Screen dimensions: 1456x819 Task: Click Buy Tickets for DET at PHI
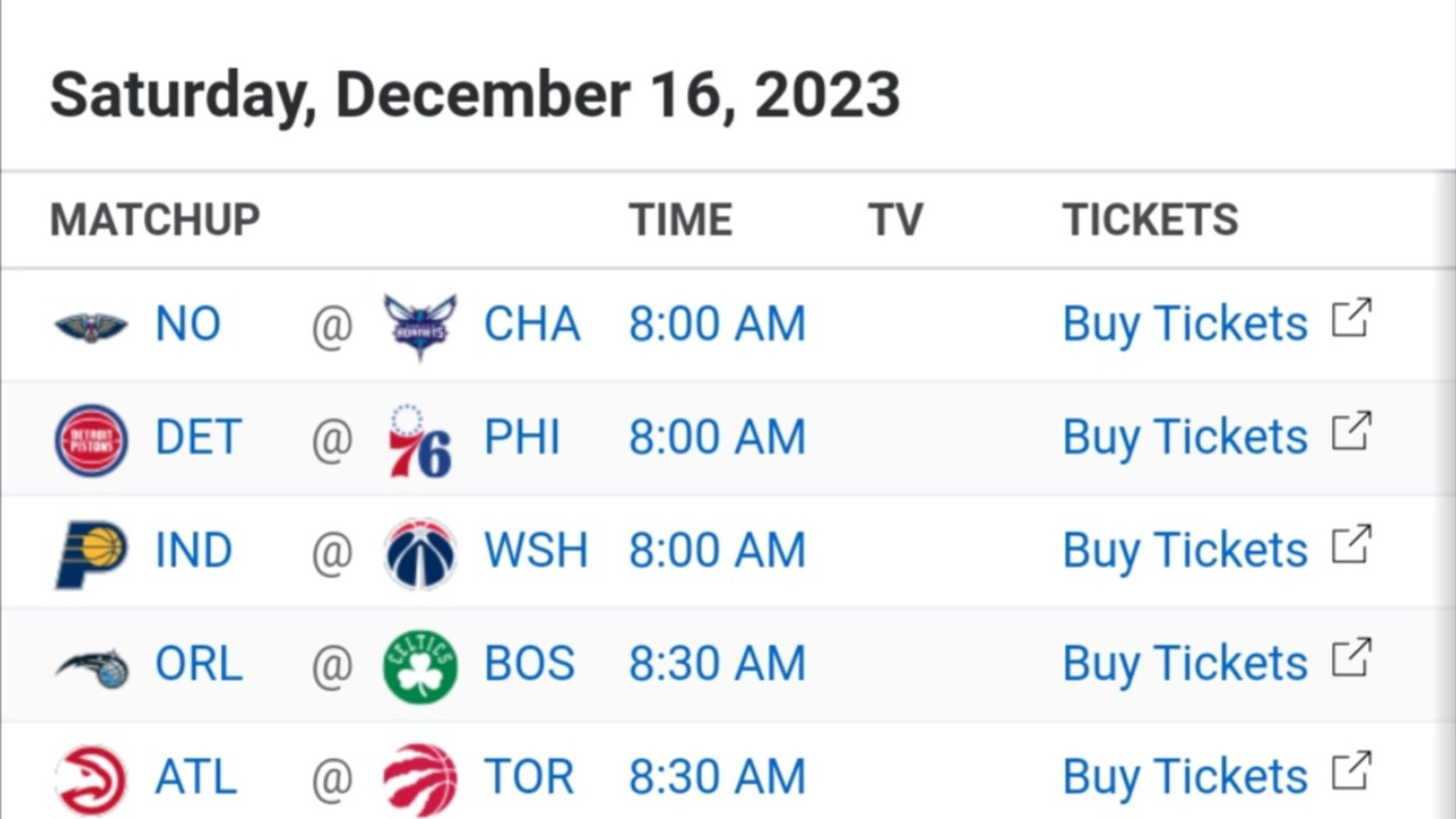coord(1185,437)
